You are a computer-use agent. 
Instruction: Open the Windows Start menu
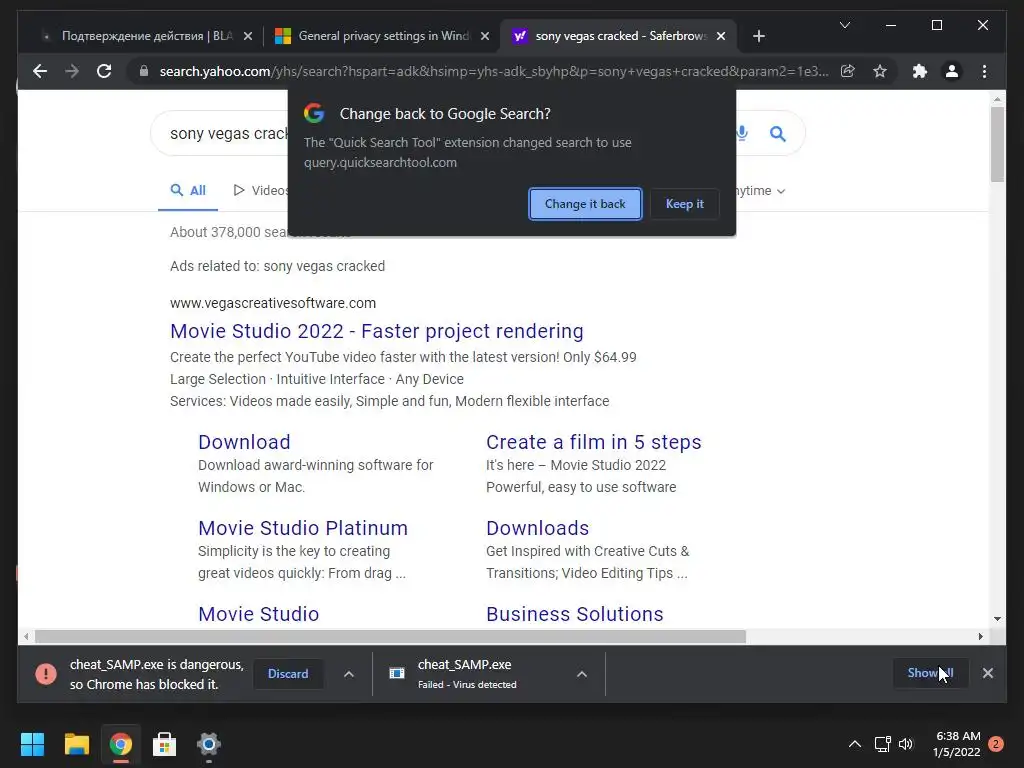[33, 744]
